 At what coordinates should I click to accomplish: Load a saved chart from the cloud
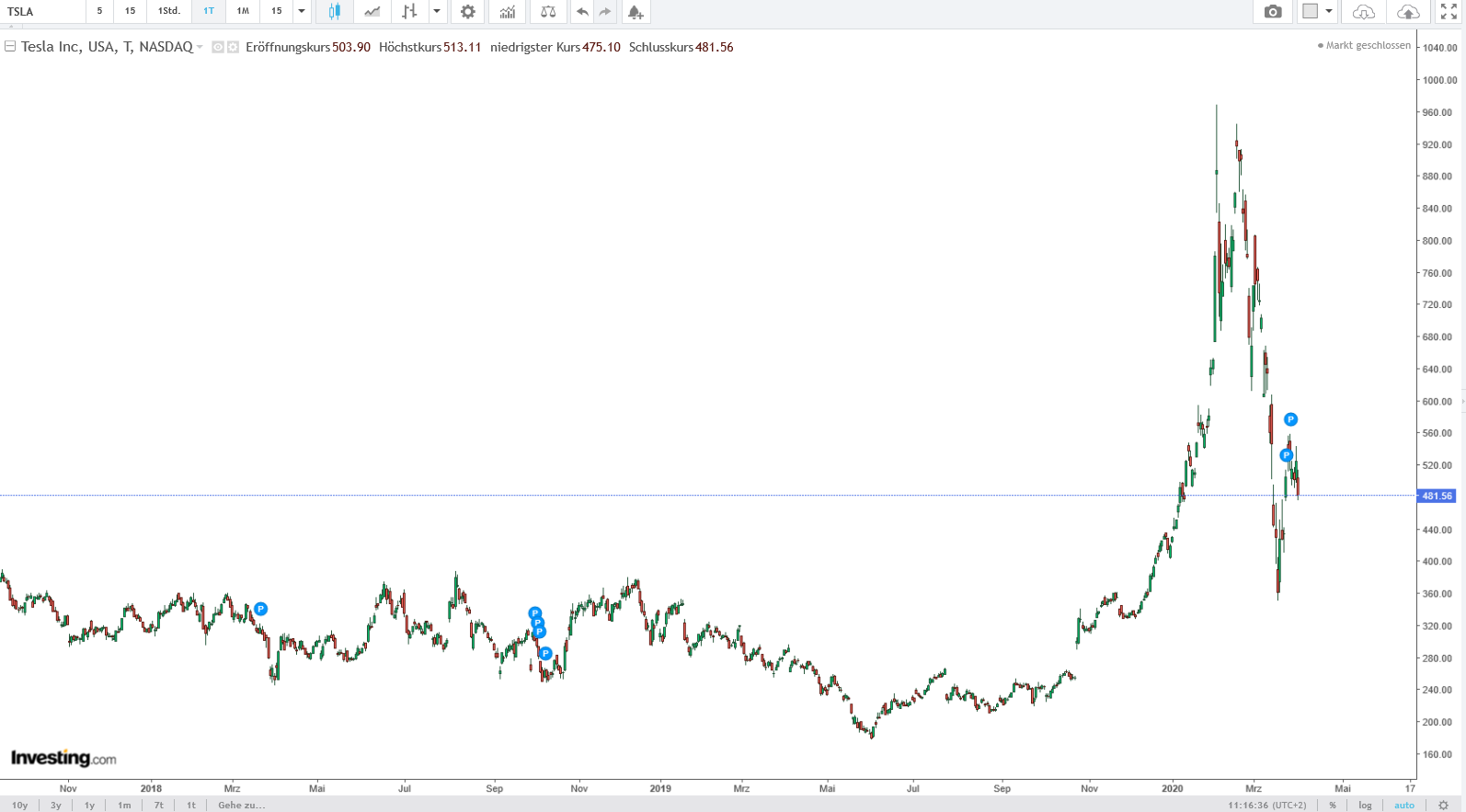pyautogui.click(x=1364, y=12)
